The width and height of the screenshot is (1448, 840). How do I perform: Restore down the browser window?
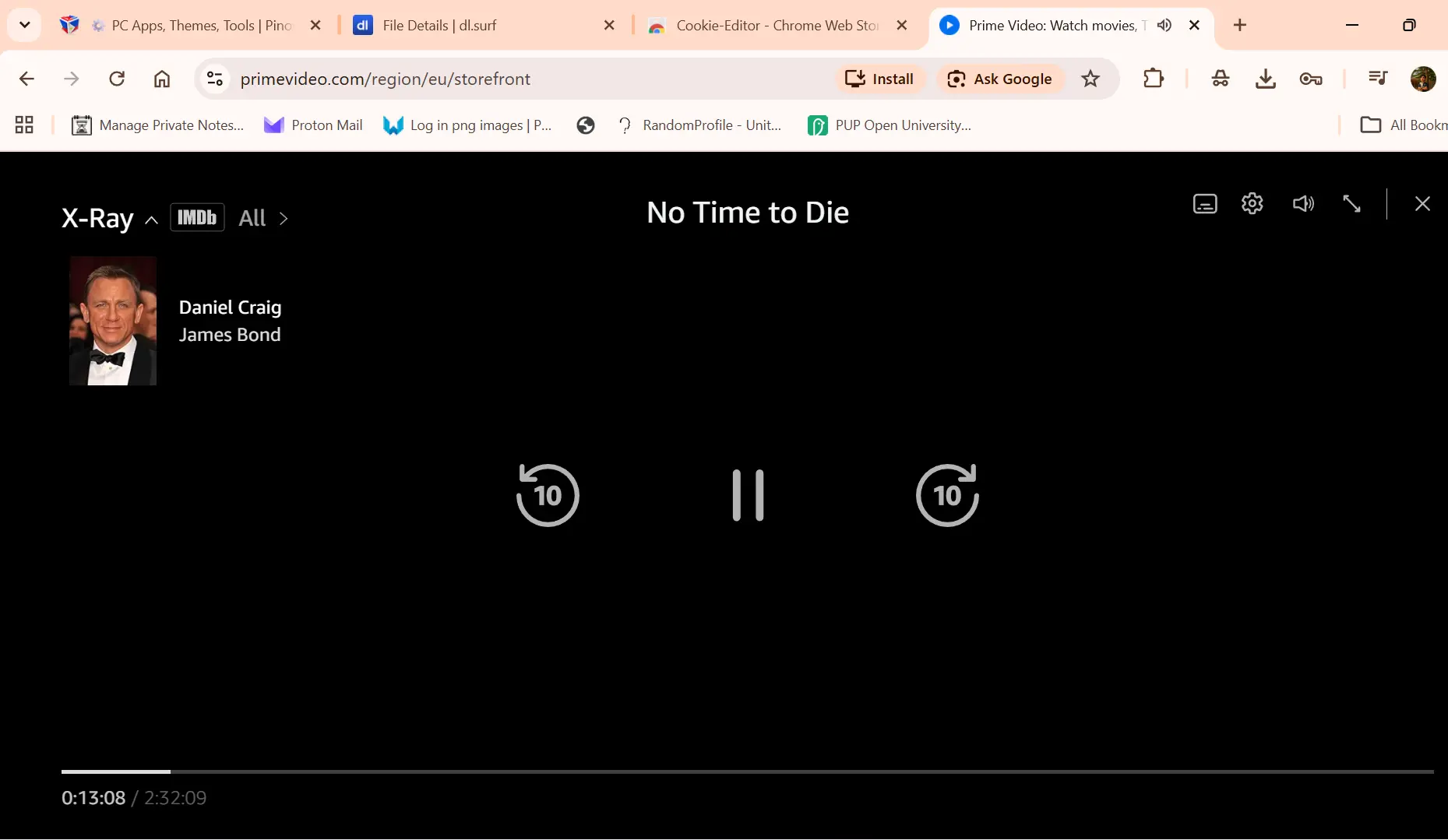coord(1409,26)
